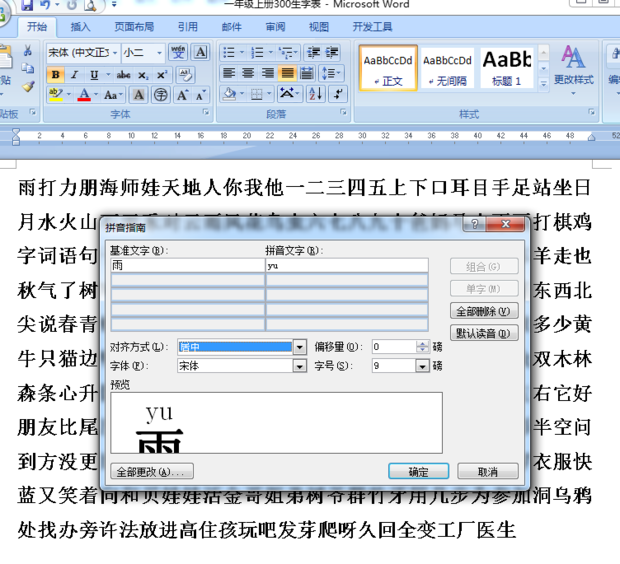Toggle Underline formatting
The height and width of the screenshot is (564, 620).
[94, 74]
